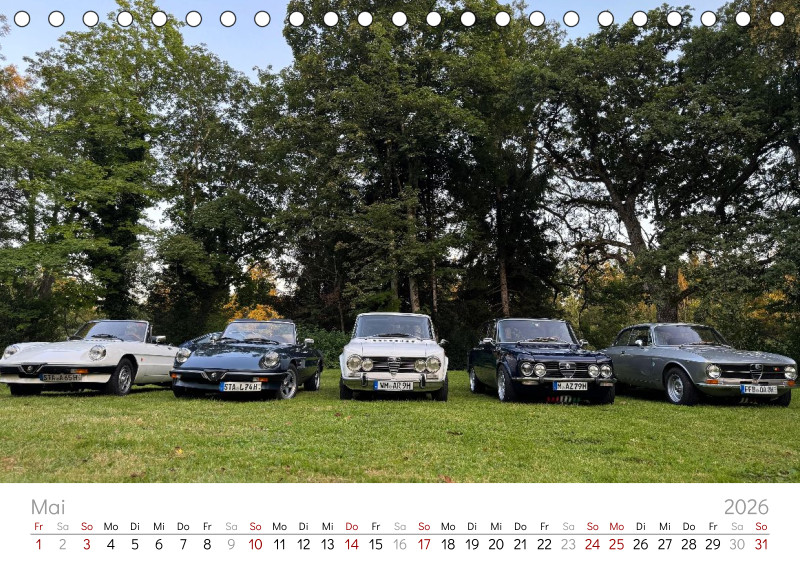Select date 6 in the date row
This screenshot has width=800, height=563.
[159, 545]
